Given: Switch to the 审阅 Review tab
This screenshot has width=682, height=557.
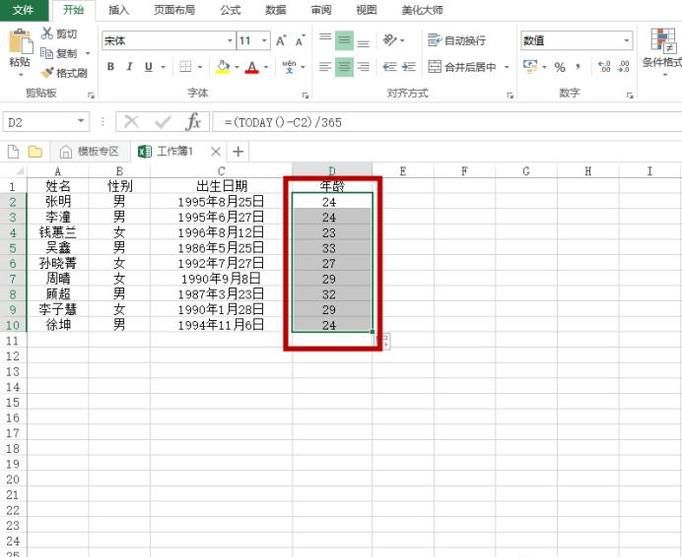Looking at the screenshot, I should (321, 10).
